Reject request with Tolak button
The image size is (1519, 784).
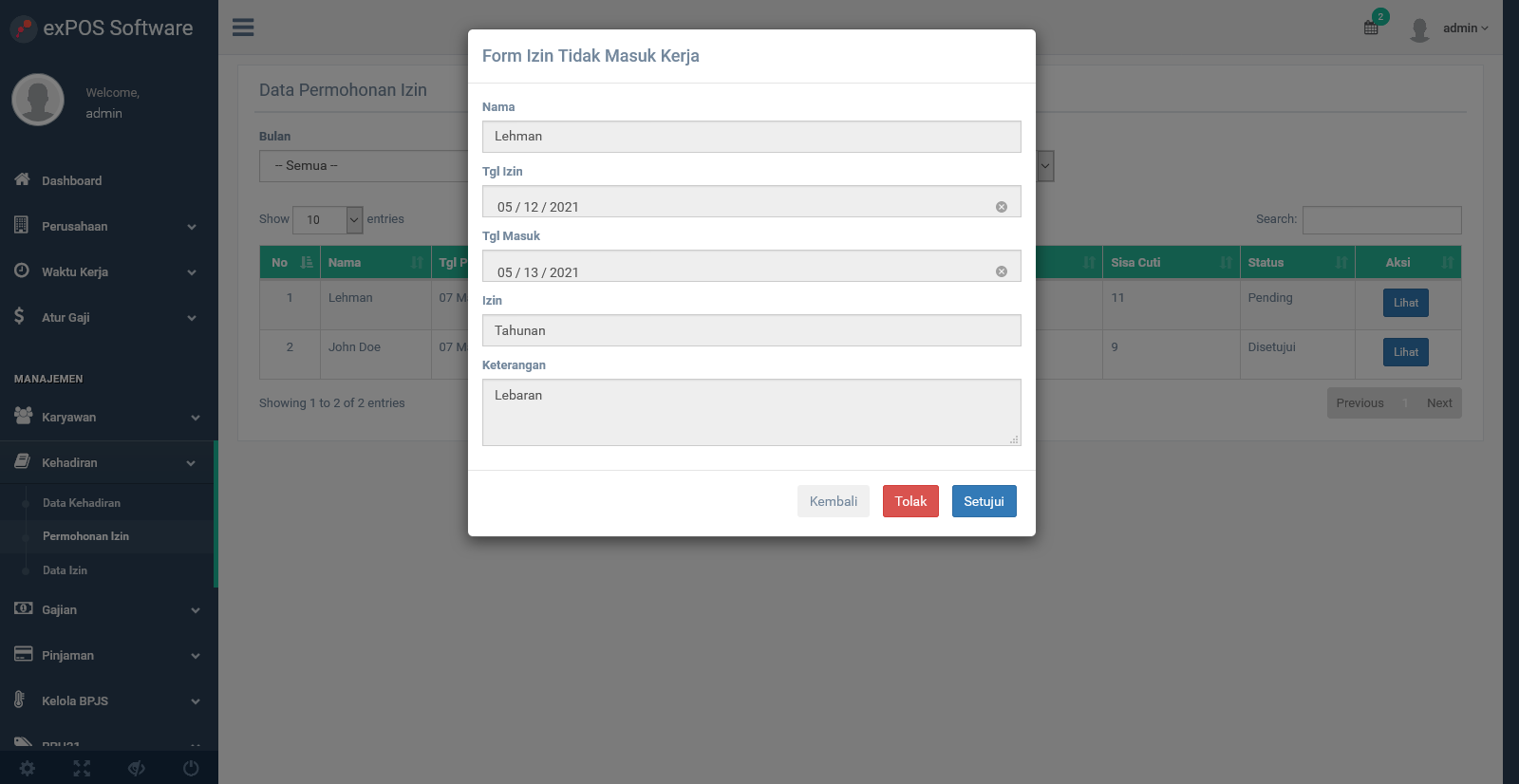(910, 501)
